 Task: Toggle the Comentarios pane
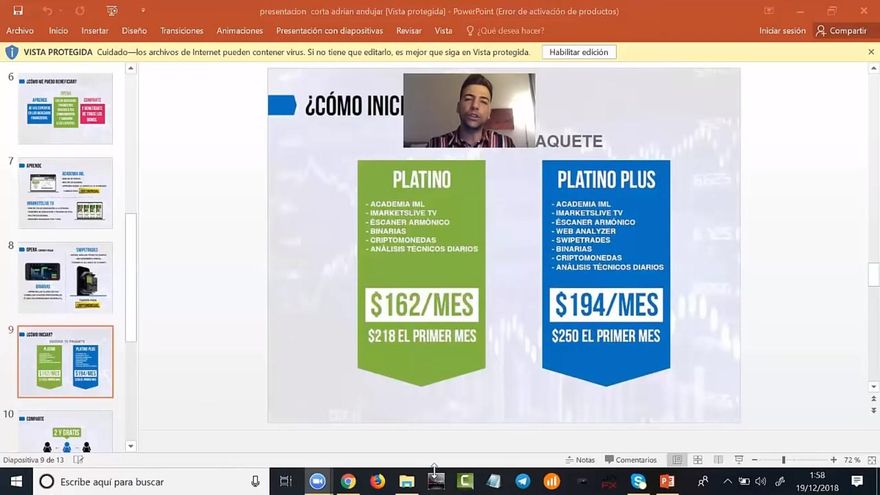pos(630,460)
